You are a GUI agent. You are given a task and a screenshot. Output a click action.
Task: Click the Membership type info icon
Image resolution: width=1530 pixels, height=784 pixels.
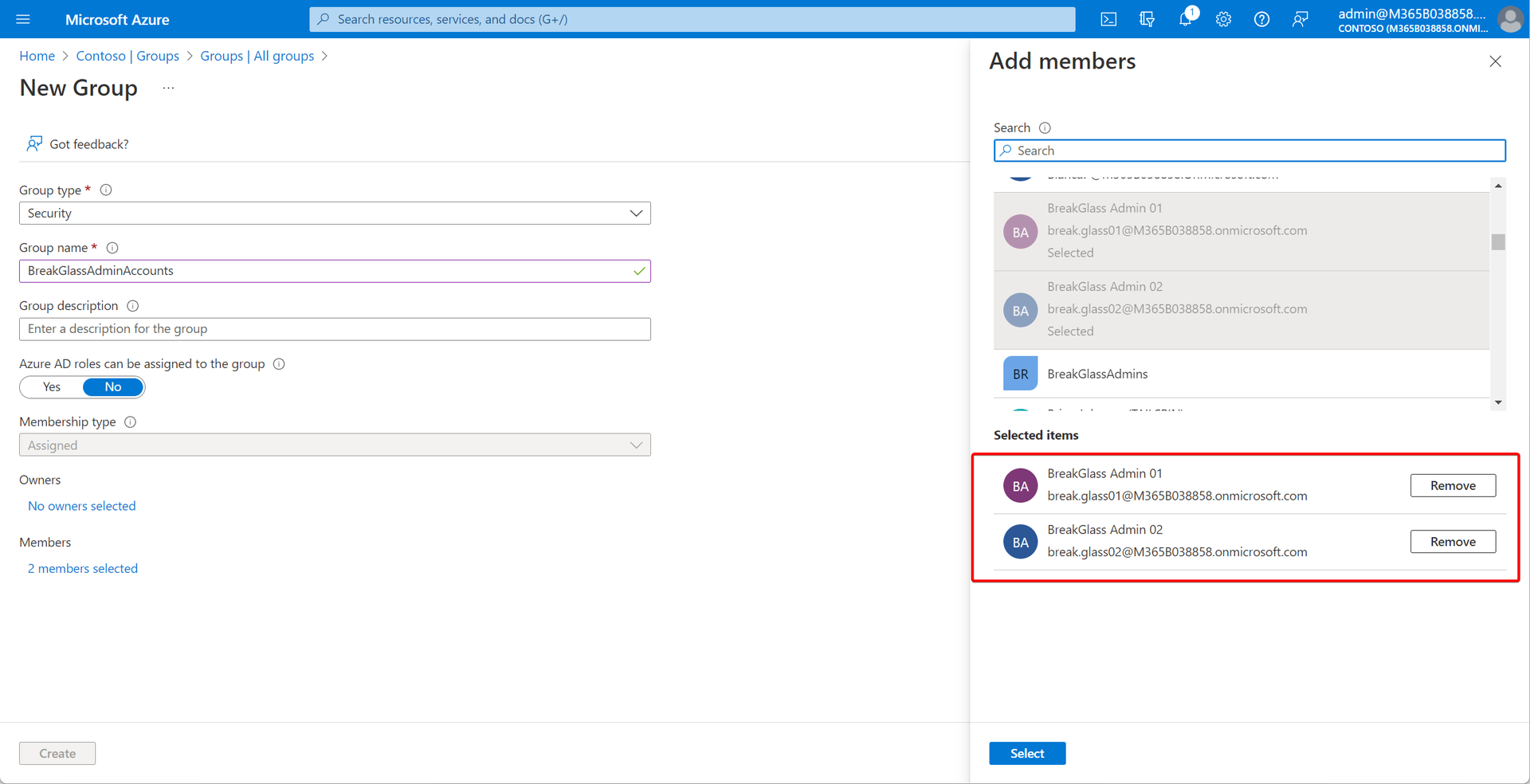131,421
